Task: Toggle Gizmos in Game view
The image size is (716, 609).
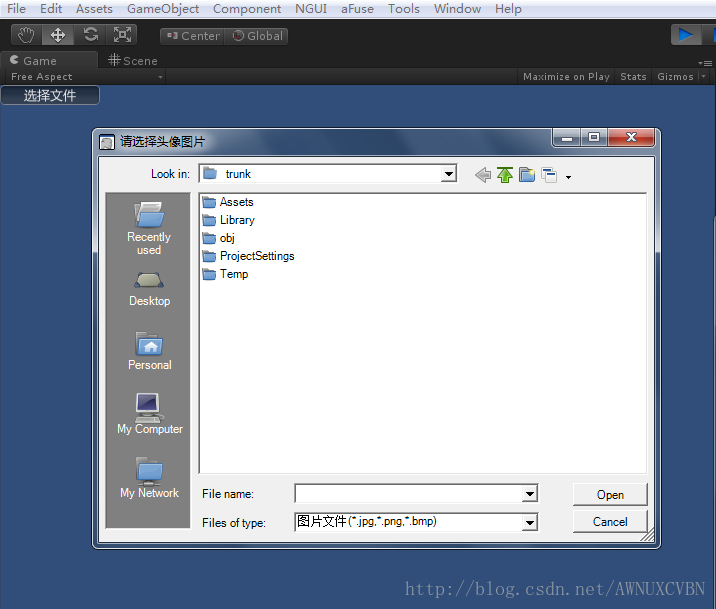Action: point(675,77)
